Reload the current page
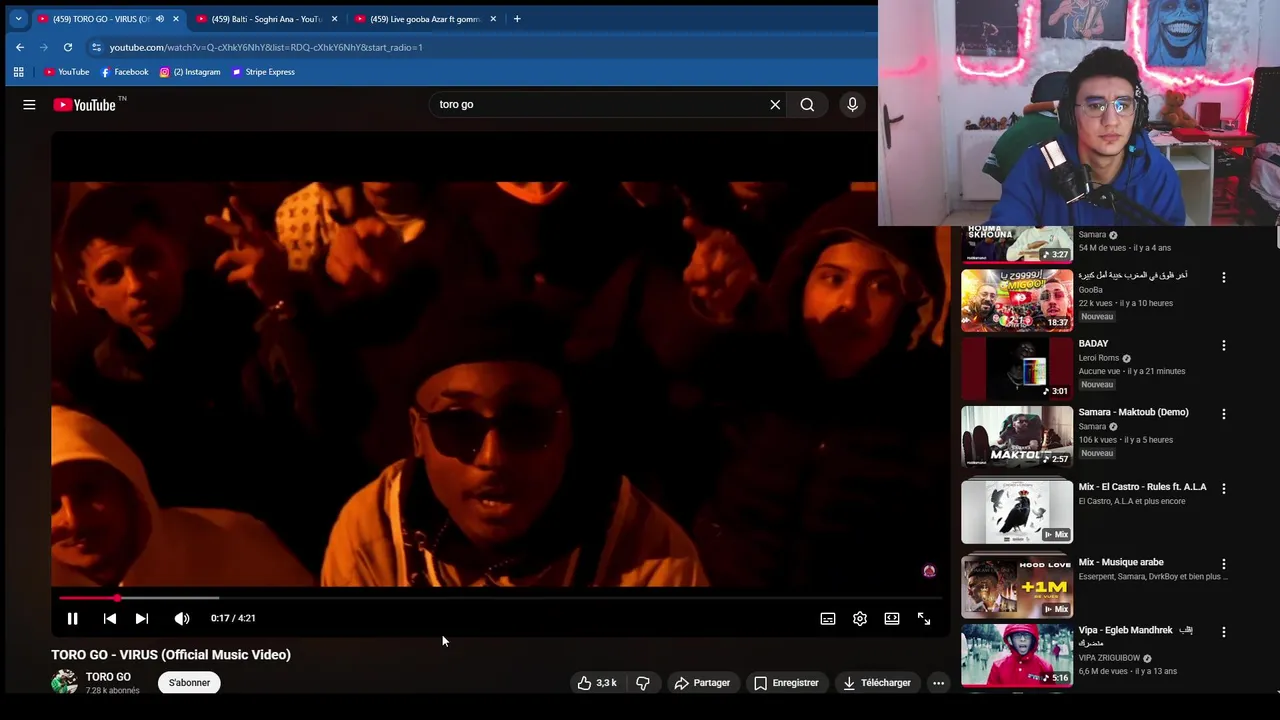This screenshot has width=1280, height=720. [x=68, y=47]
